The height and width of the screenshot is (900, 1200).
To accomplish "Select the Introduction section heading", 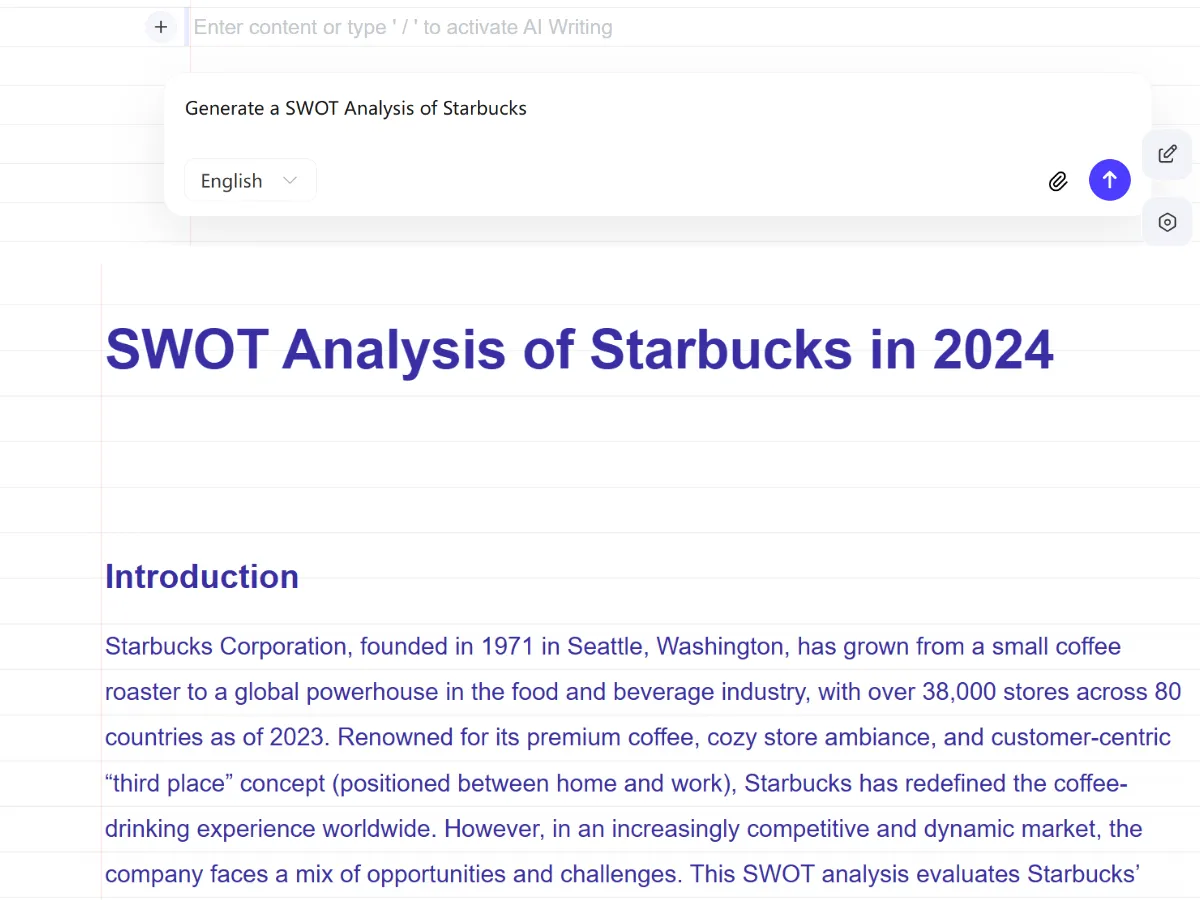I will (x=202, y=577).
